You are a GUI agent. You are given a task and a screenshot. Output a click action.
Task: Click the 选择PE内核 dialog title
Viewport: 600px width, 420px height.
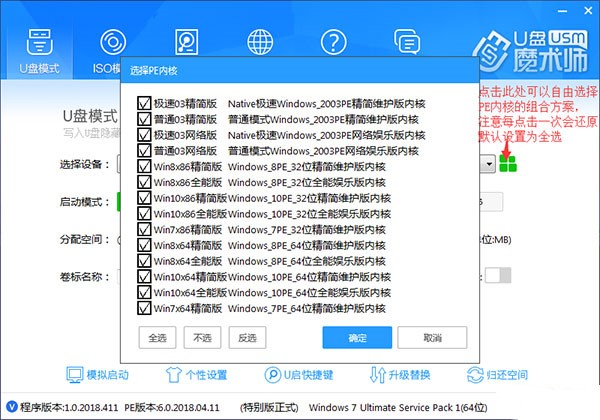click(x=153, y=70)
